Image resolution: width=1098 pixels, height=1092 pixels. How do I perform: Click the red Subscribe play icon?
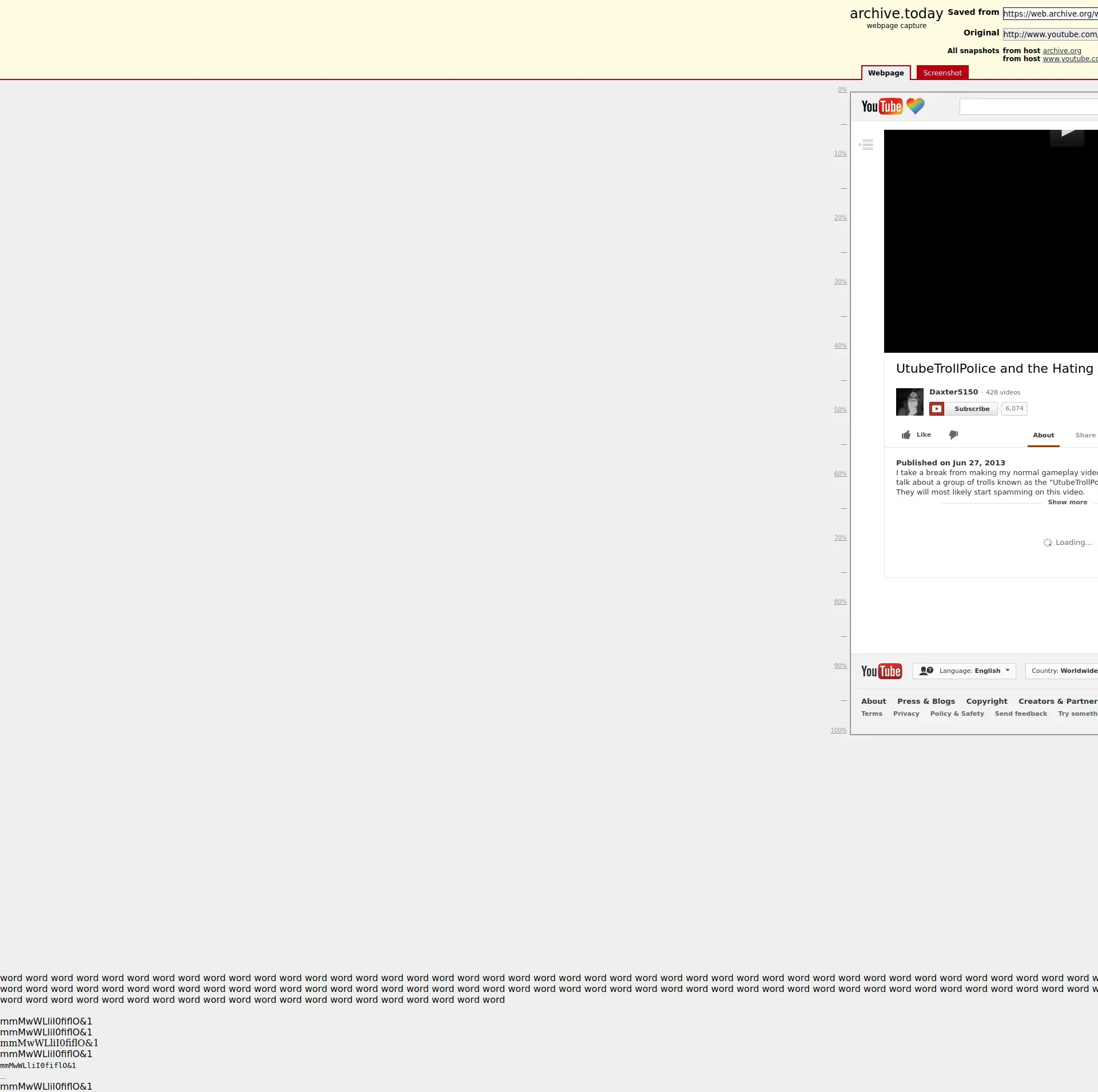[936, 409]
